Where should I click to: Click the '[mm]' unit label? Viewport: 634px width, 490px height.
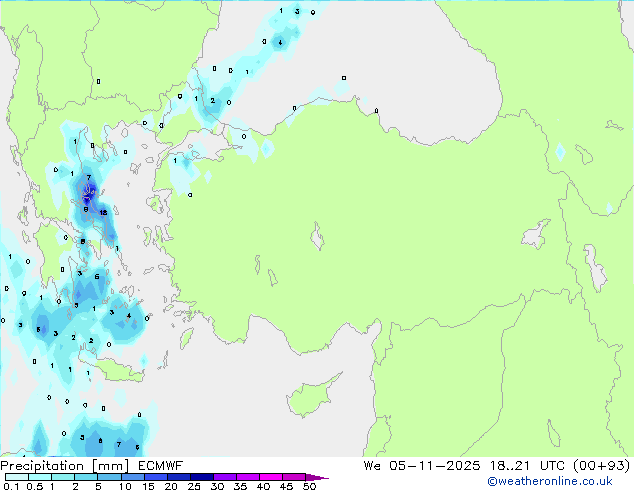coord(110,466)
